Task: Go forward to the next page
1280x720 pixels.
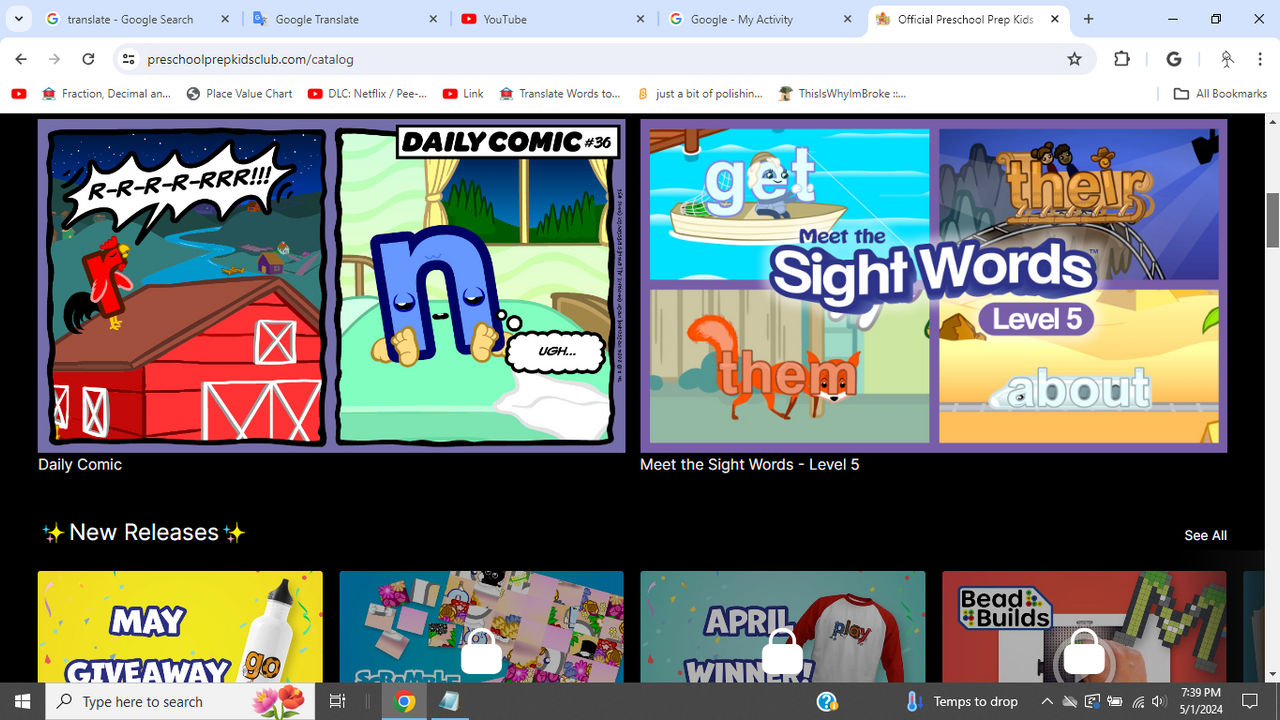Action: pyautogui.click(x=55, y=59)
